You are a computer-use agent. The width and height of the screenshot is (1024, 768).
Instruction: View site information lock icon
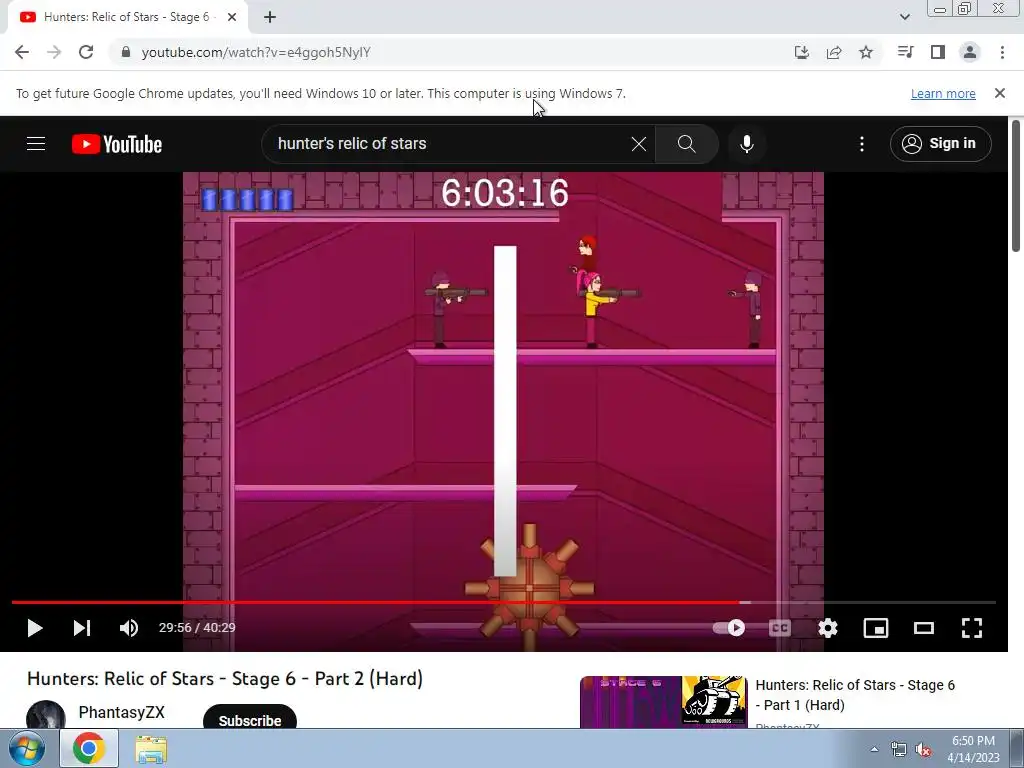pos(126,52)
